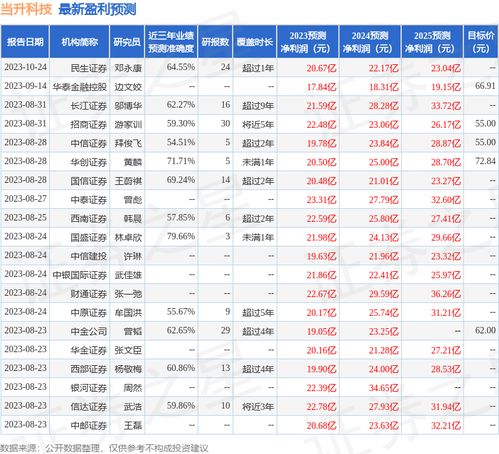Image resolution: width=499 pixels, height=454 pixels.
Task: Click the 2024 forecast 29.59亿
Action: click(x=384, y=294)
